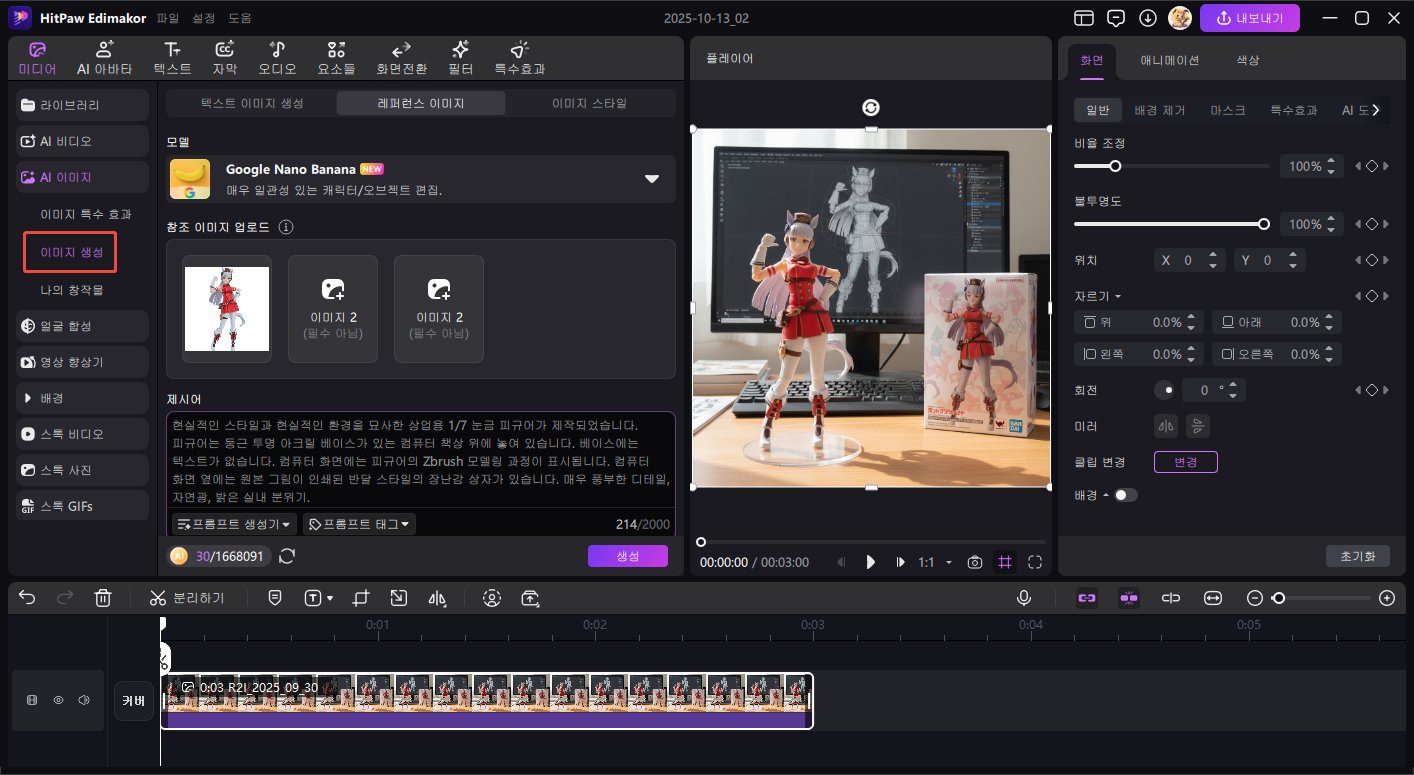Hide the track with the eye icon

[58, 700]
